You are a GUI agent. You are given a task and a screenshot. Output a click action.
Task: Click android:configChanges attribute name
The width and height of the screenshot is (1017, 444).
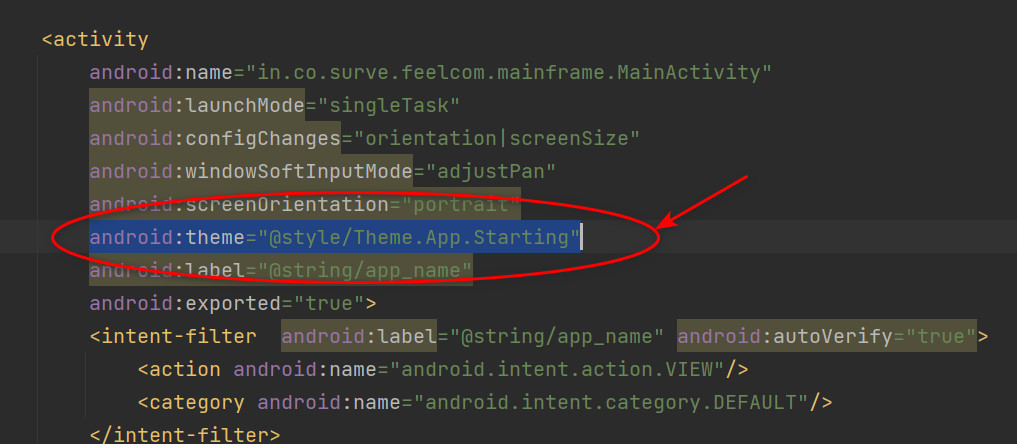pos(215,139)
